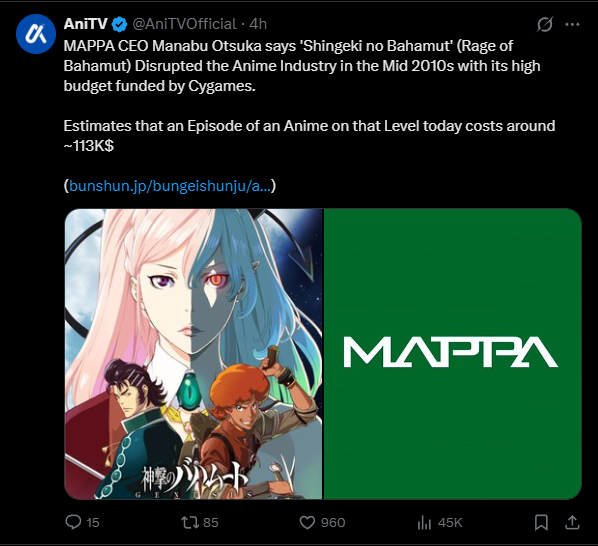Click the Grok explain icon
598x546 pixels.
tap(545, 25)
